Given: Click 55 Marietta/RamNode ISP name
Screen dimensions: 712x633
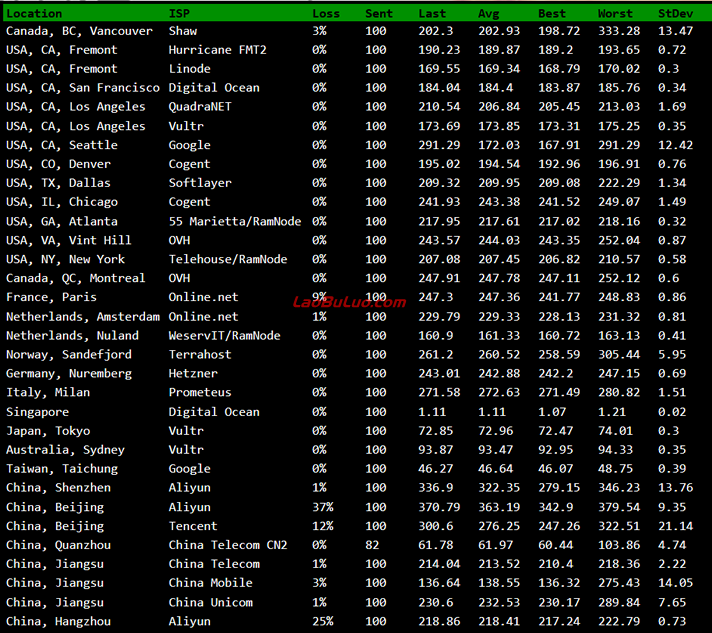Looking at the screenshot, I should click(x=235, y=222).
